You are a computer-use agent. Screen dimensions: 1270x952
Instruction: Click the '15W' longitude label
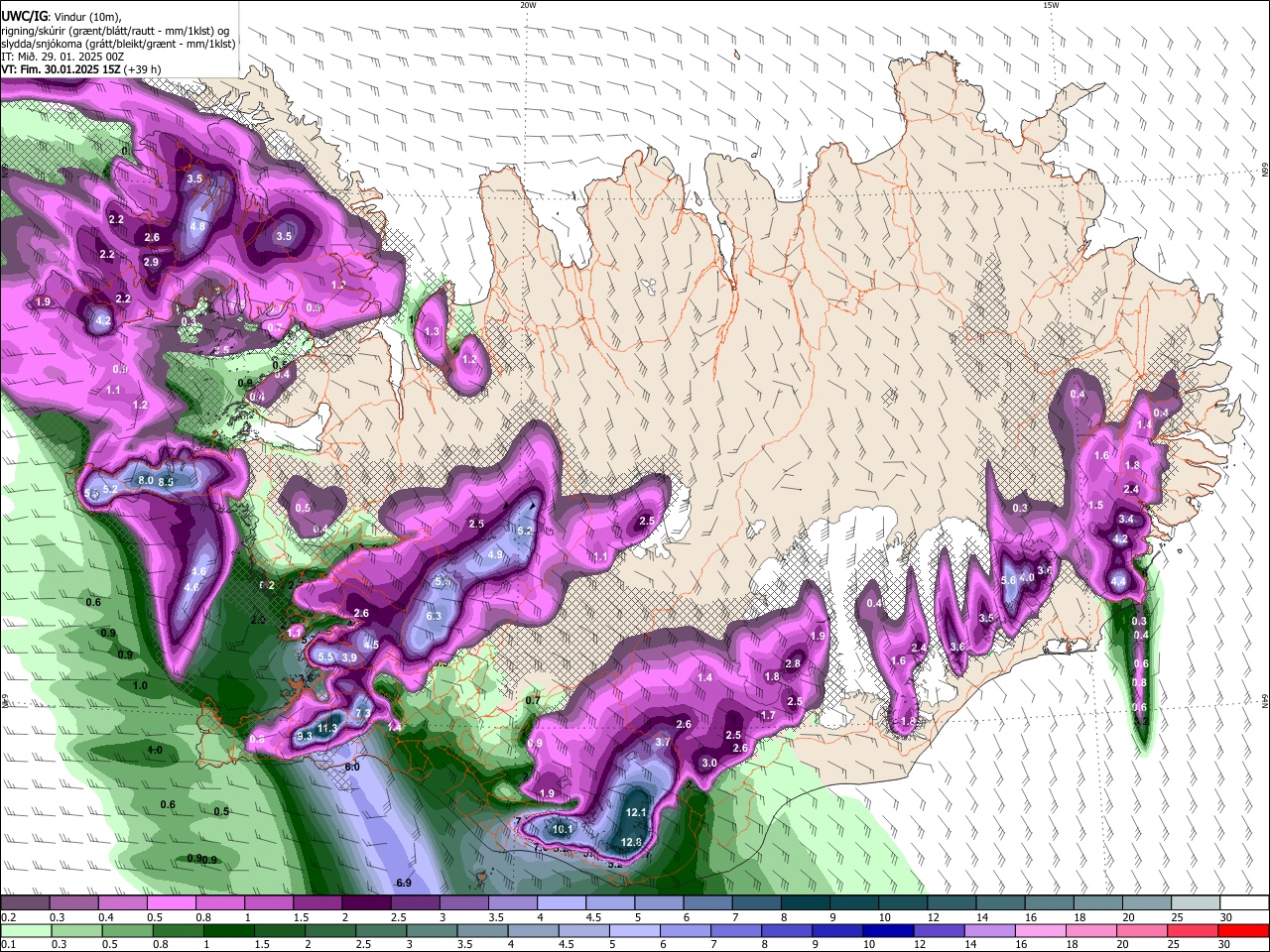(1050, 5)
